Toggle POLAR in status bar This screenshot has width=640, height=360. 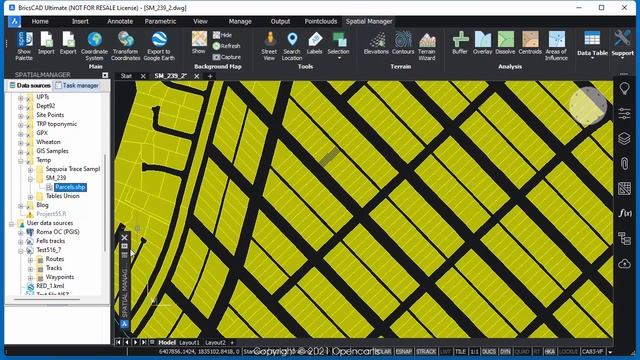click(x=383, y=351)
